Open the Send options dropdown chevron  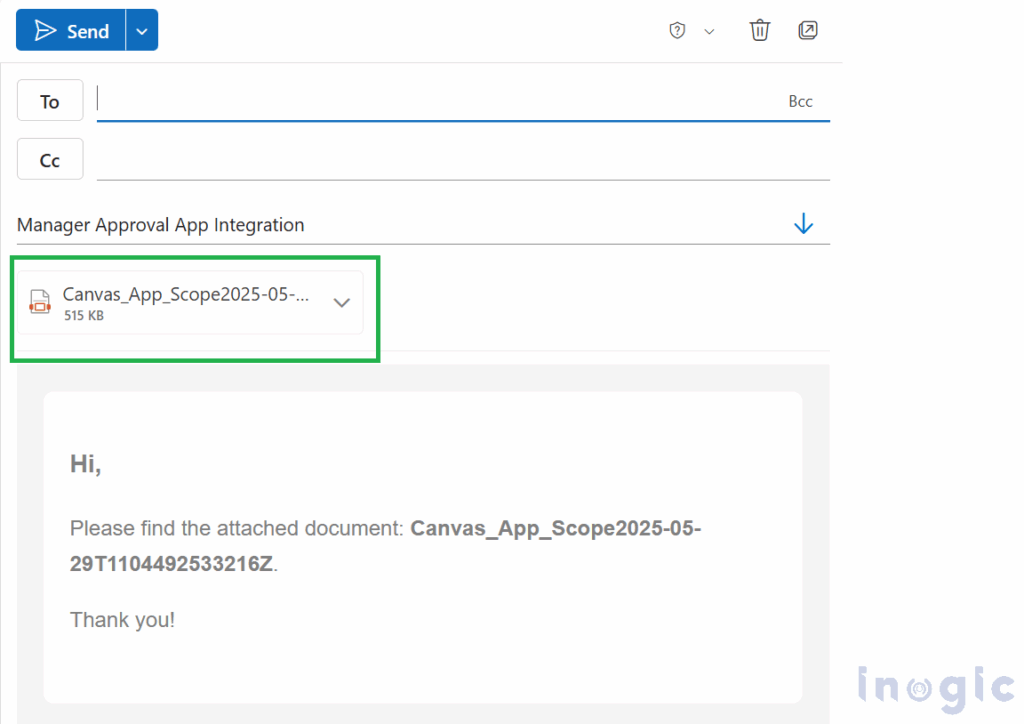click(141, 30)
